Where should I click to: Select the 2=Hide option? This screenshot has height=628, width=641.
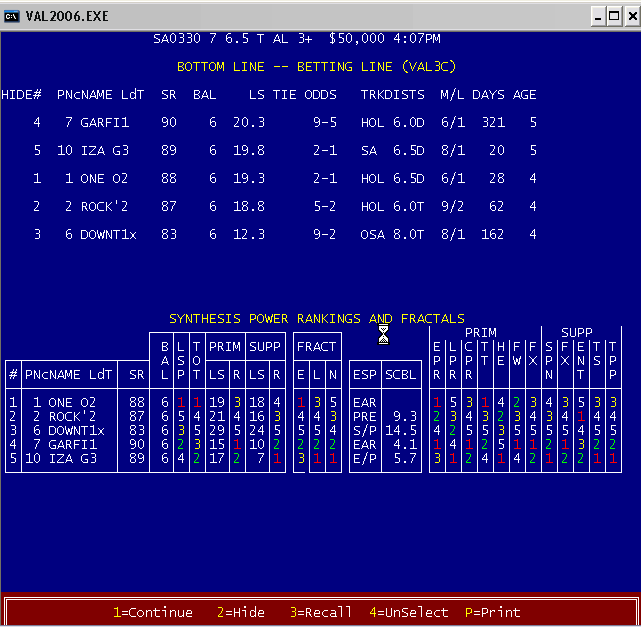[x=241, y=612]
